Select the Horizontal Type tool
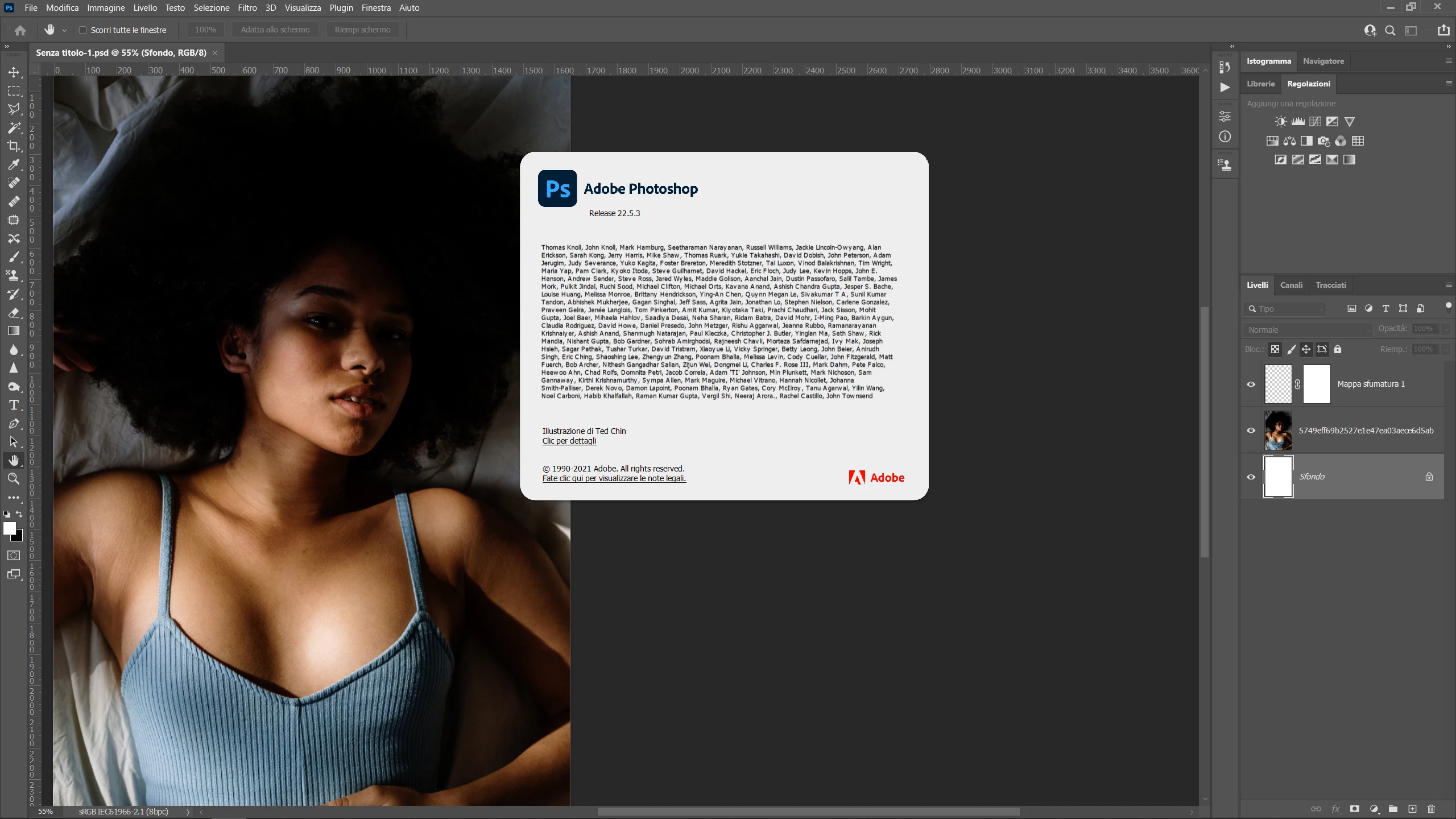Image resolution: width=1456 pixels, height=819 pixels. coord(14,405)
